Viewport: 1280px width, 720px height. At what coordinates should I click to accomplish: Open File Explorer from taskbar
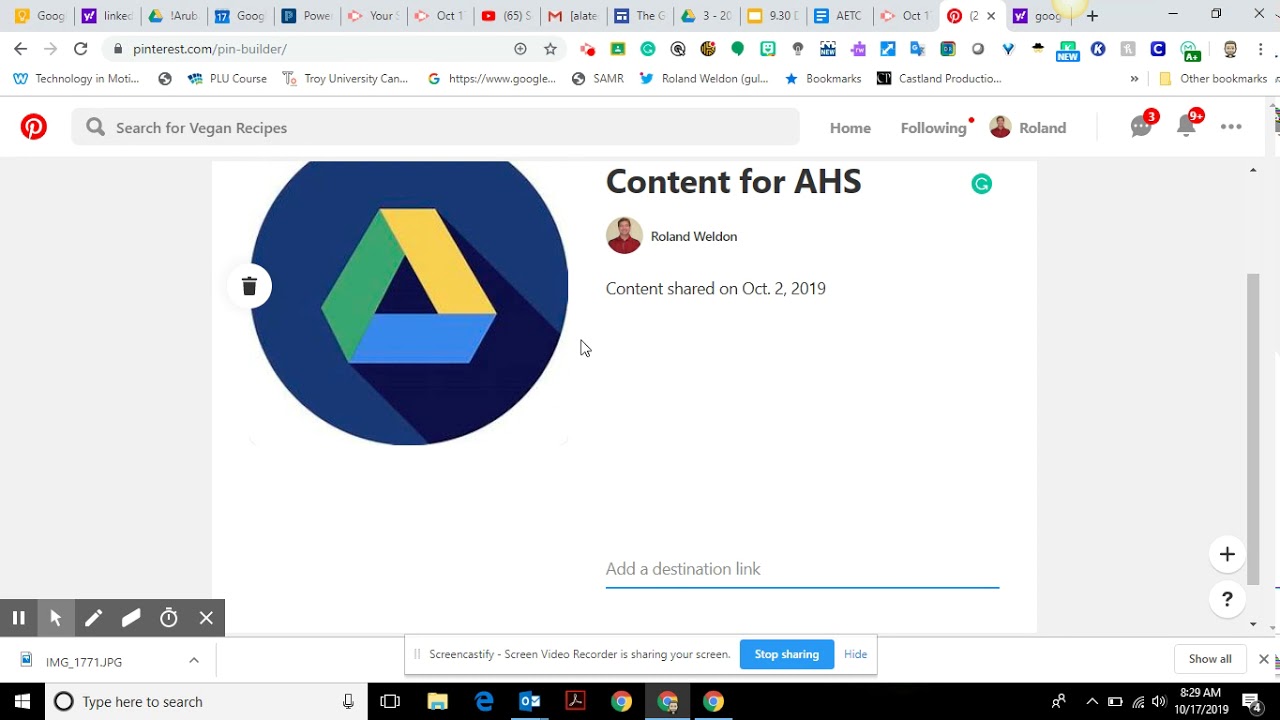(x=437, y=702)
